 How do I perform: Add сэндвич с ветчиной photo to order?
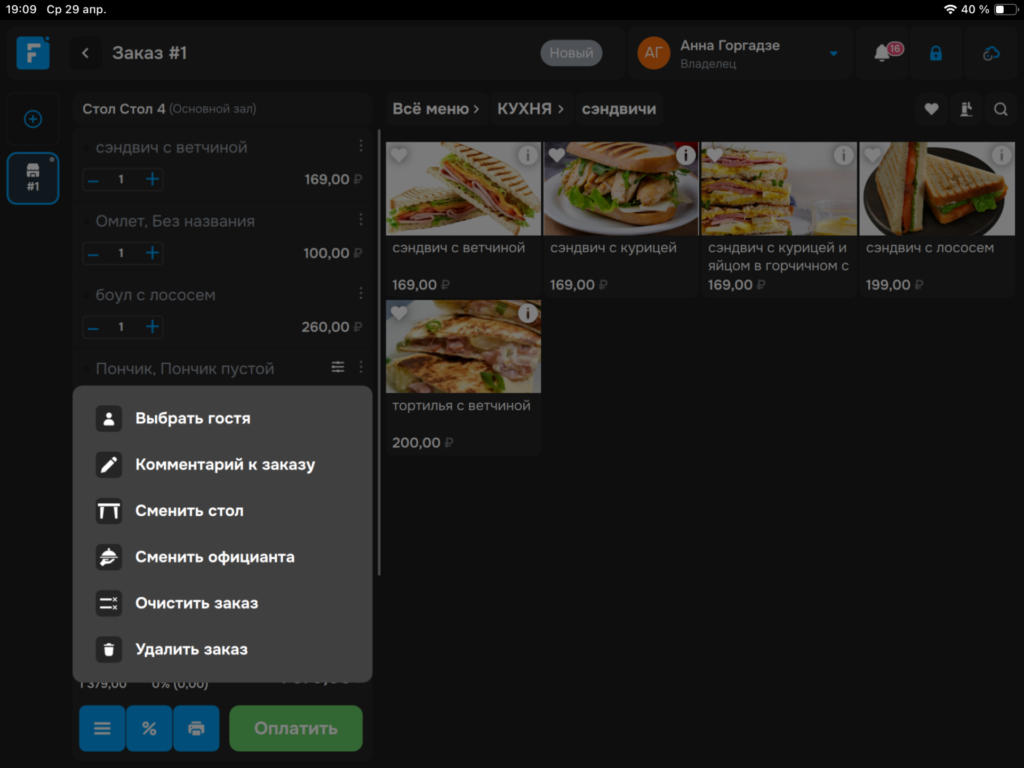[463, 189]
